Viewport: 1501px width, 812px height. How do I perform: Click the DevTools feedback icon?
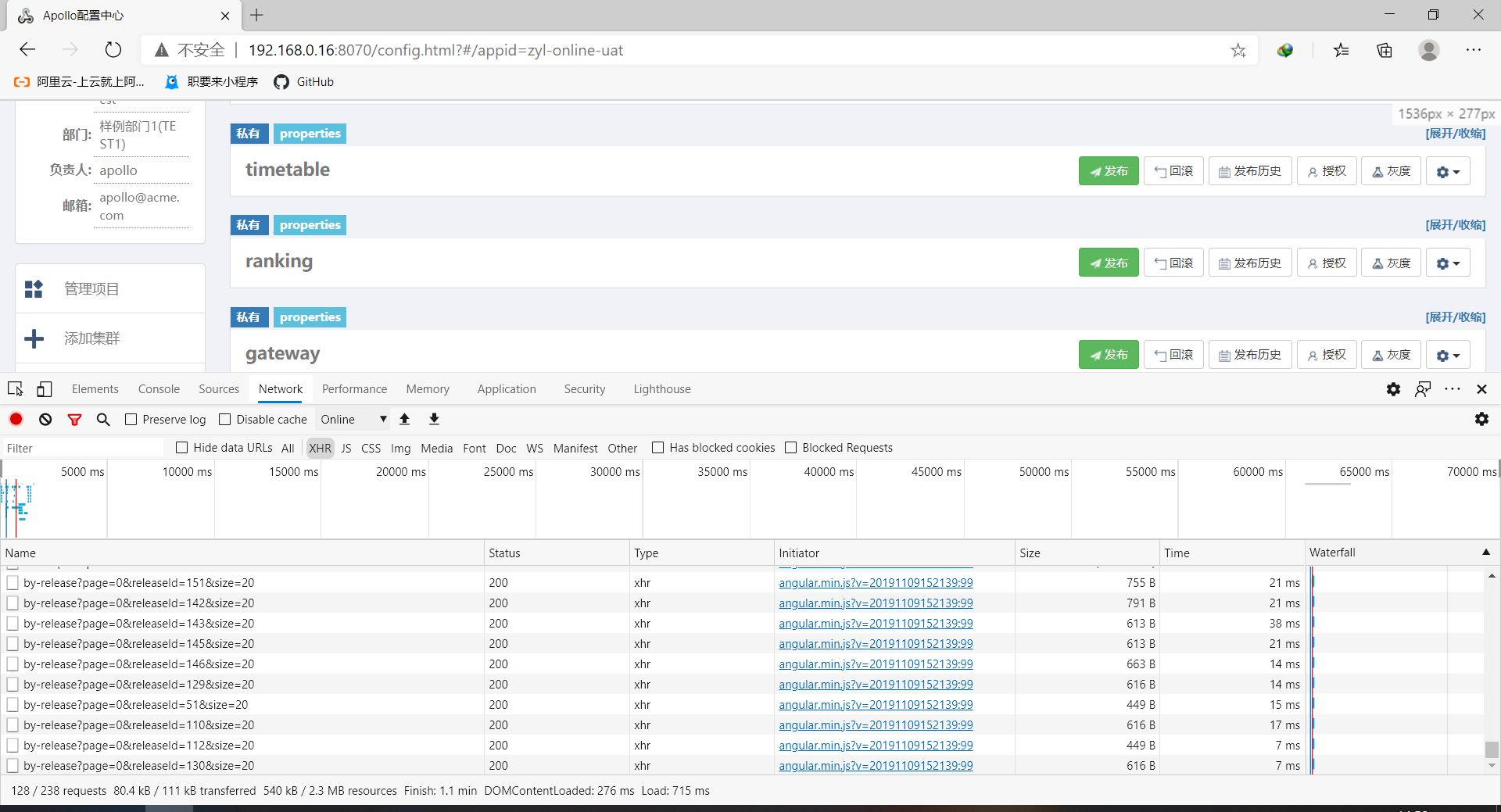pyautogui.click(x=1423, y=389)
